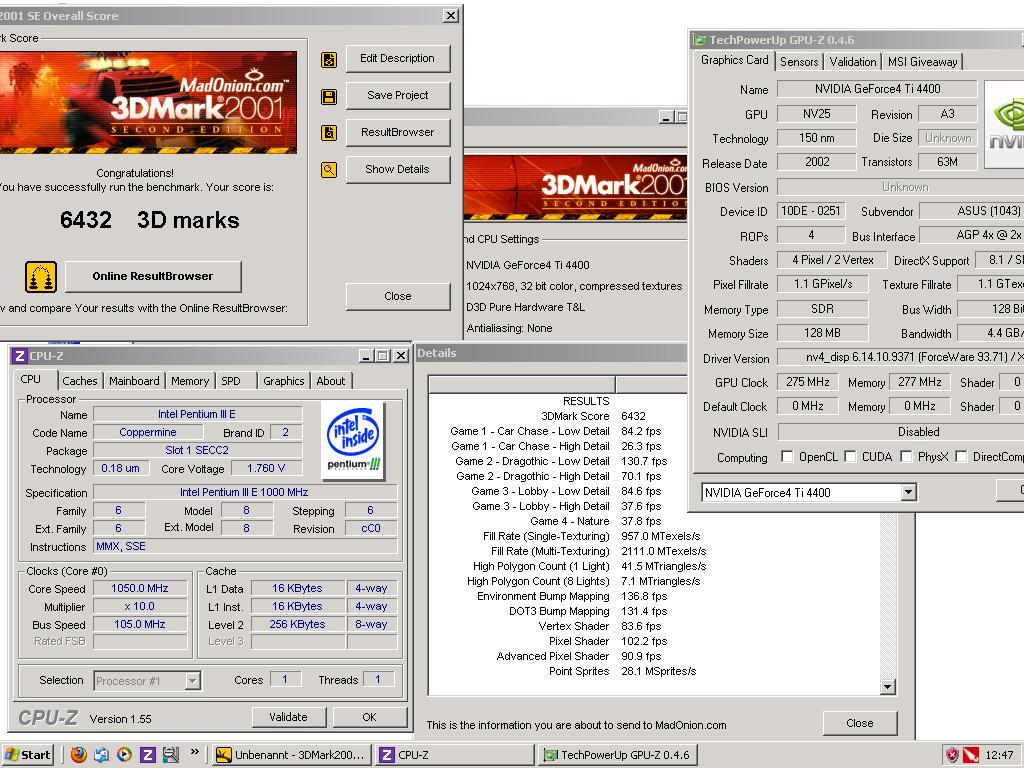Select the MSI Giveaway tab in GPU-Z

coord(922,61)
